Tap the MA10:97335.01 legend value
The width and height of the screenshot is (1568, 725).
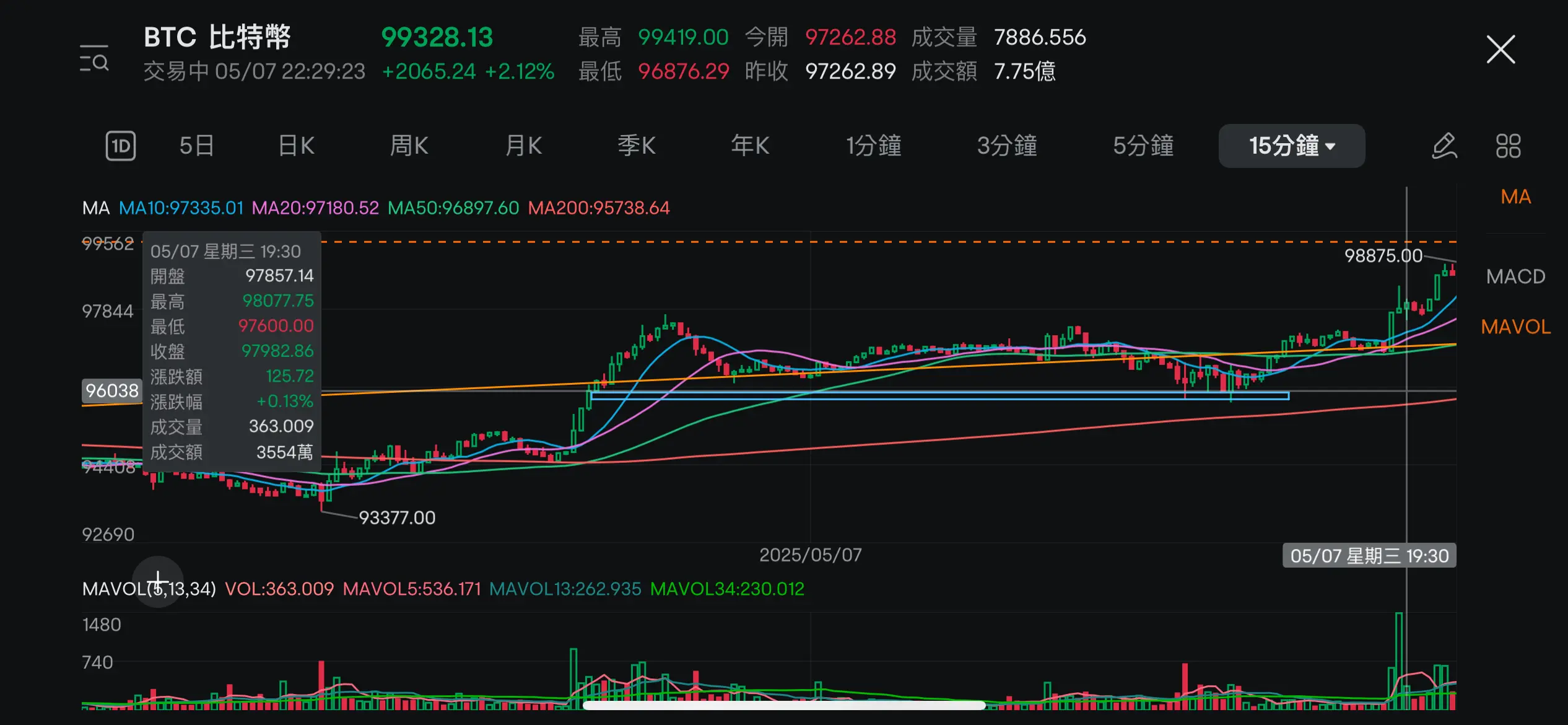pos(181,208)
